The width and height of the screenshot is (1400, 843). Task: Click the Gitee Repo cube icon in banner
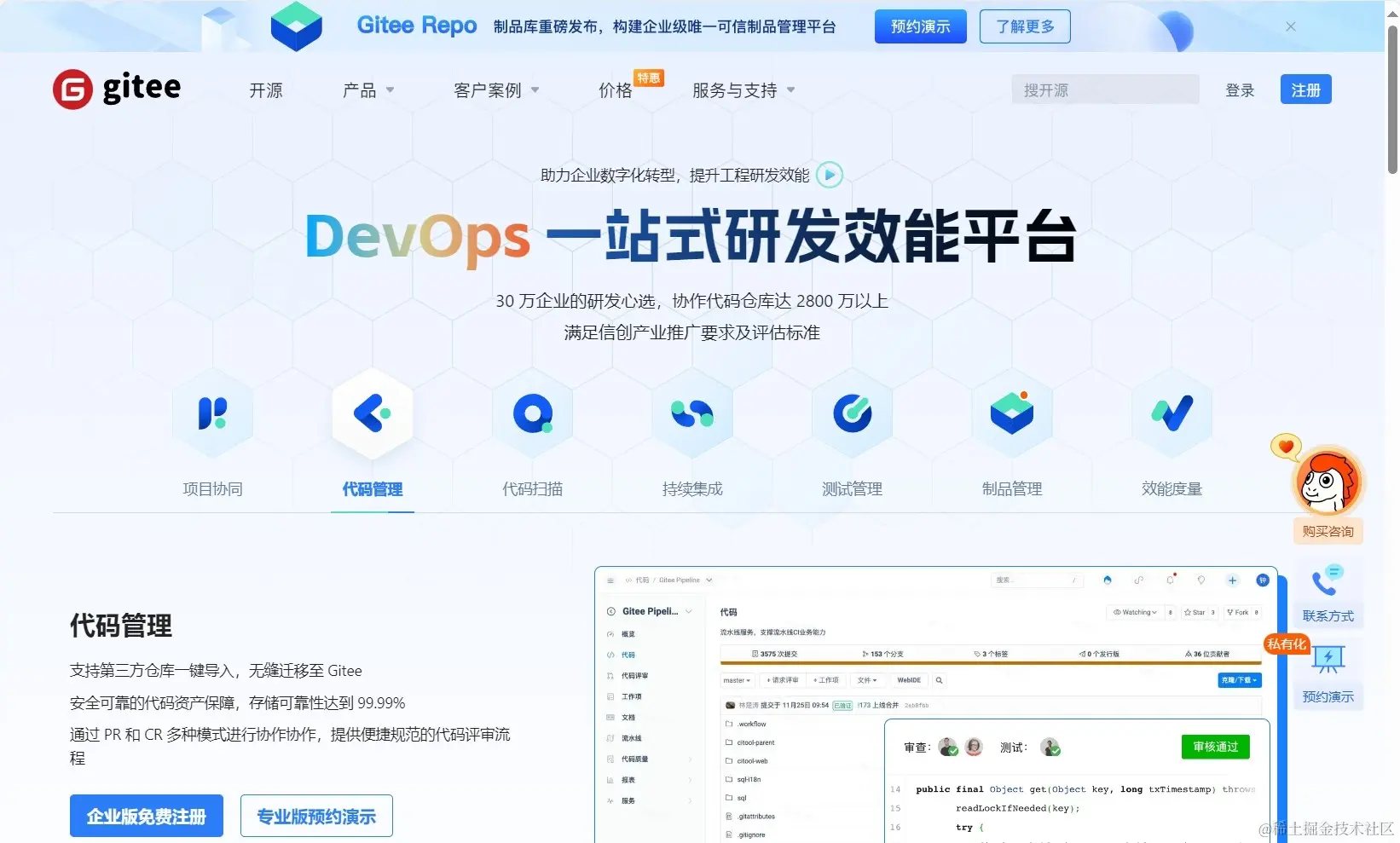pos(296,26)
